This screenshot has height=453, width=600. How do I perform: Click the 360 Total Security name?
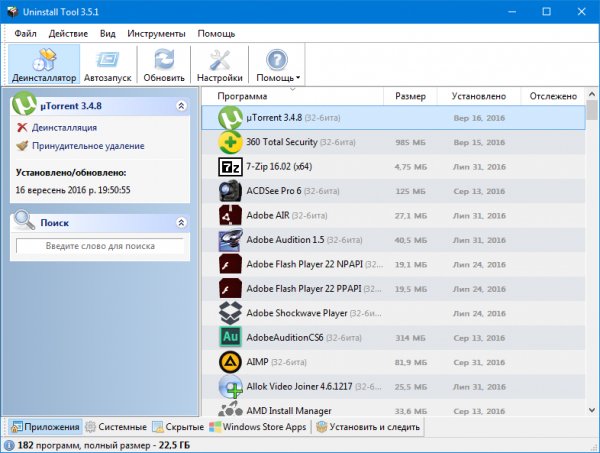pyautogui.click(x=282, y=142)
